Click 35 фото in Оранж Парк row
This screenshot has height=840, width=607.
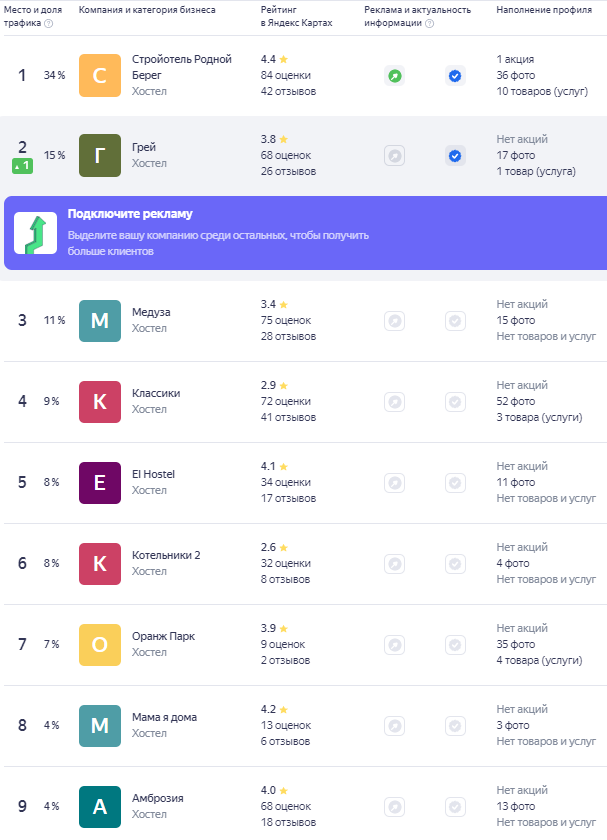(515, 644)
